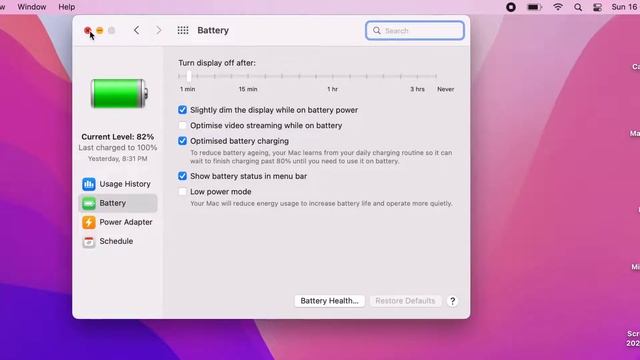Open Usage History in the sidebar
The width and height of the screenshot is (640, 360).
pyautogui.click(x=117, y=184)
